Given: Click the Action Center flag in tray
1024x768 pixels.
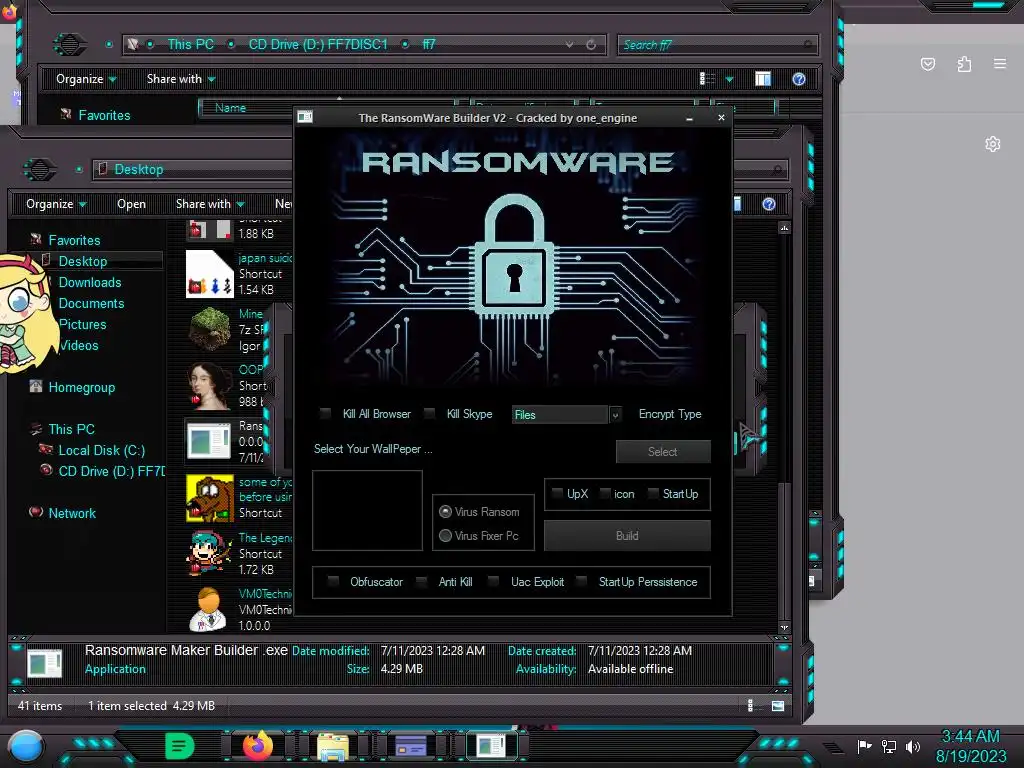Looking at the screenshot, I should (864, 746).
